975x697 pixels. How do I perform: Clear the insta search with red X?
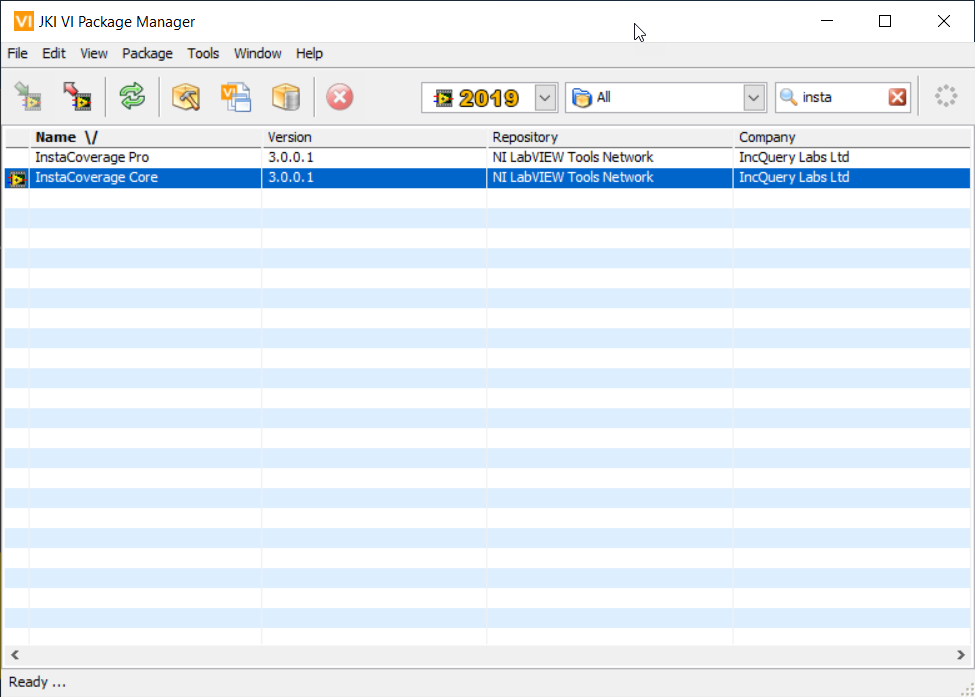[897, 97]
